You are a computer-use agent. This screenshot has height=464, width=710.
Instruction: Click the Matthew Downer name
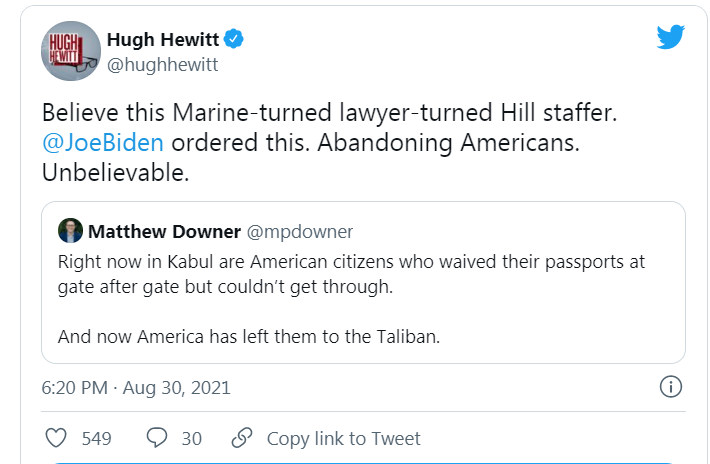(x=165, y=231)
